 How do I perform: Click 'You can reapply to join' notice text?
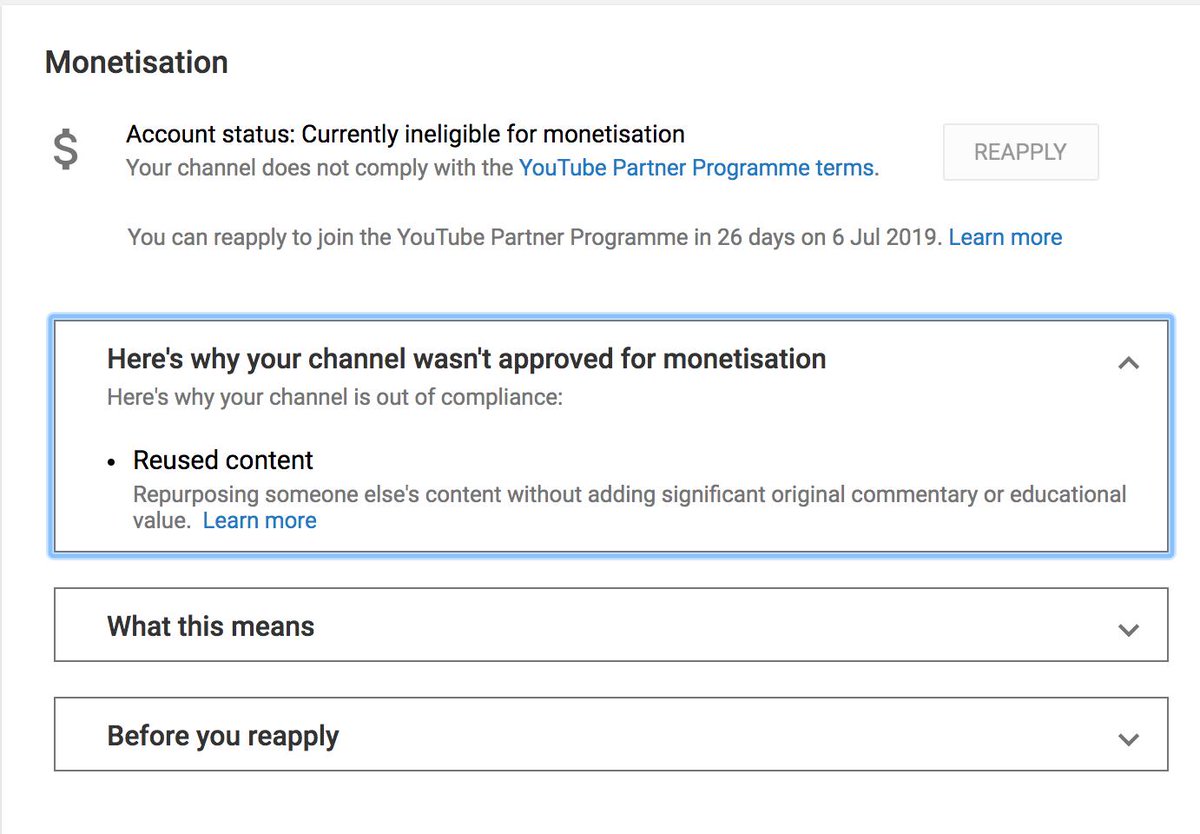(535, 238)
